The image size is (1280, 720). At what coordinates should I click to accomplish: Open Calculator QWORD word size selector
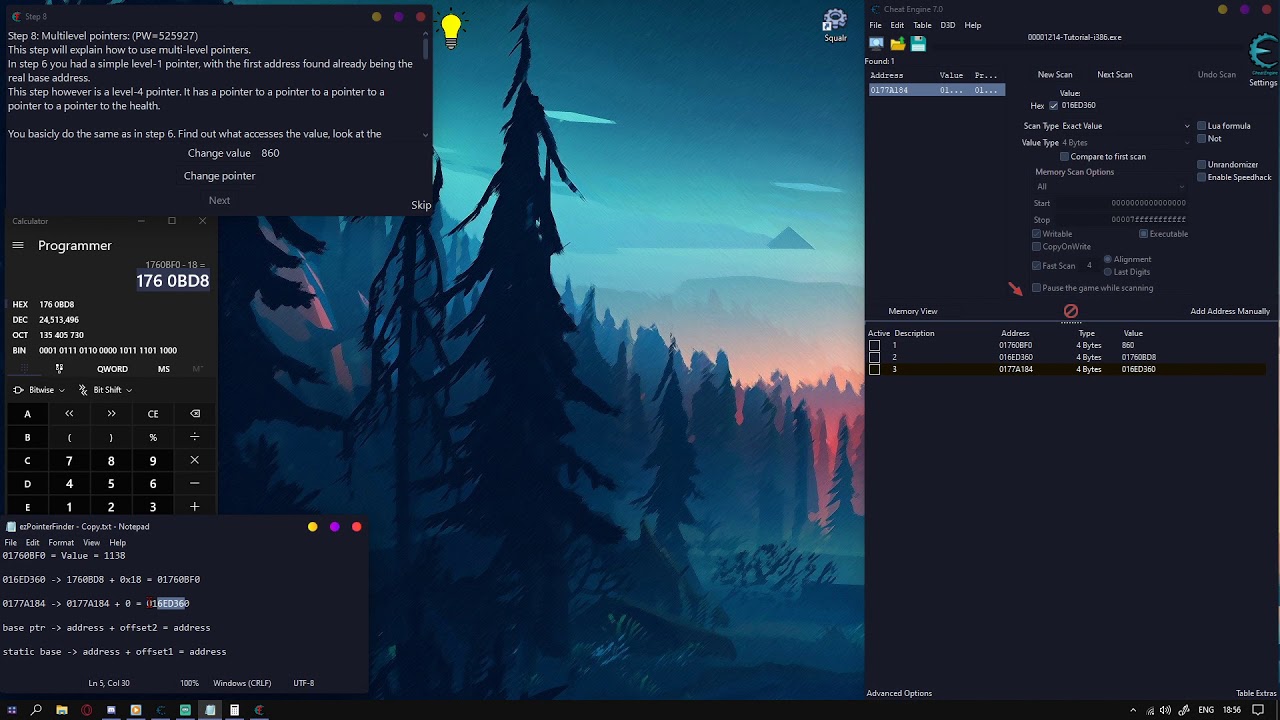click(x=112, y=369)
